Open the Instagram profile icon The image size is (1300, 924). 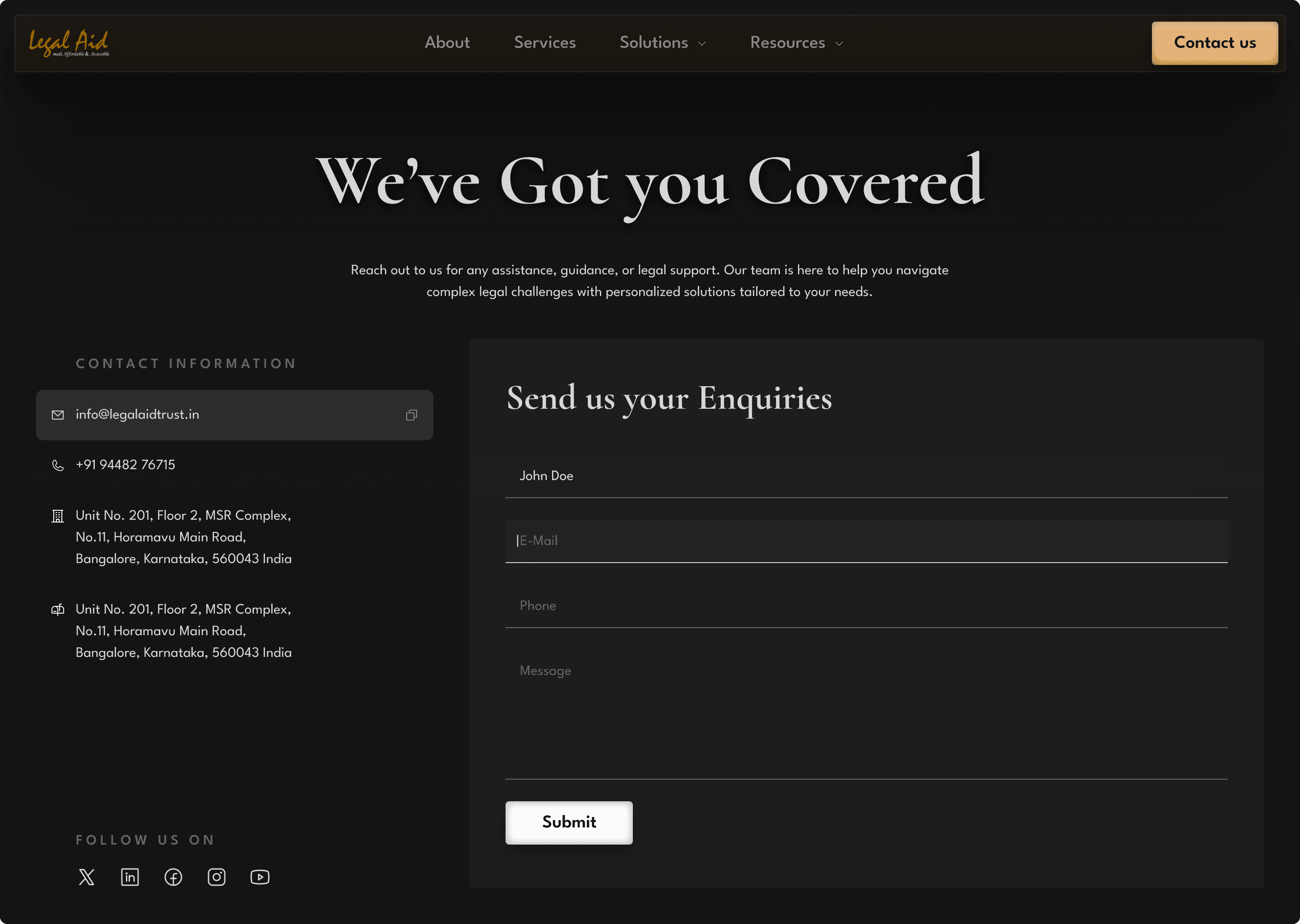[x=216, y=877]
